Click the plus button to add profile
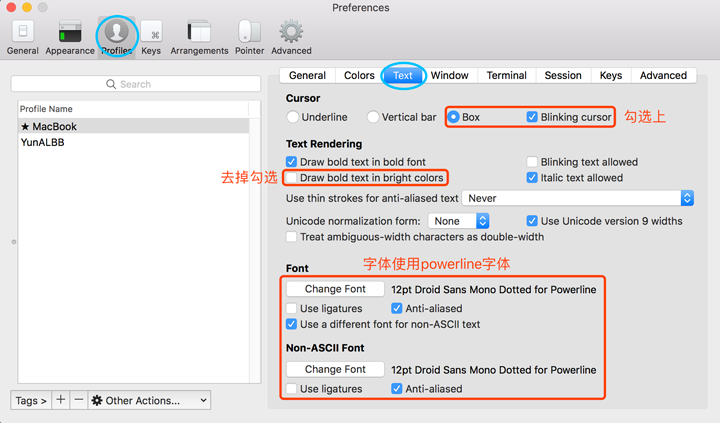This screenshot has height=423, width=720. 61,400
